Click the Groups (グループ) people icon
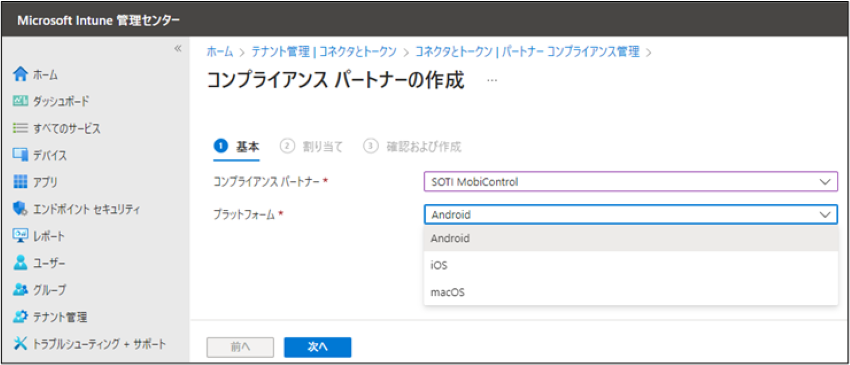 tap(20, 290)
